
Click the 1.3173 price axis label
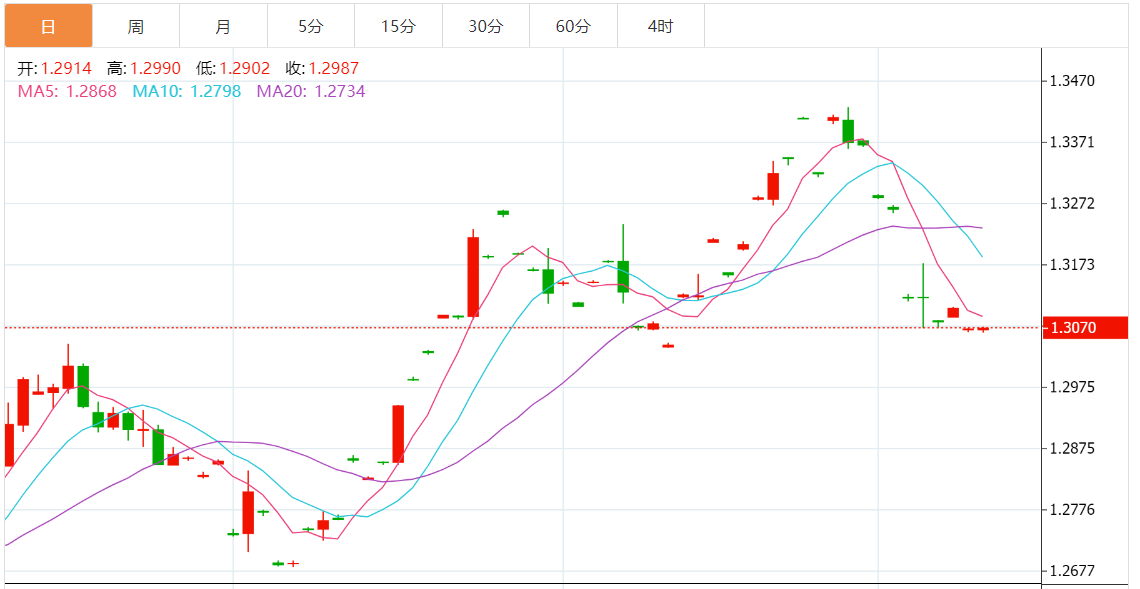(x=1073, y=265)
